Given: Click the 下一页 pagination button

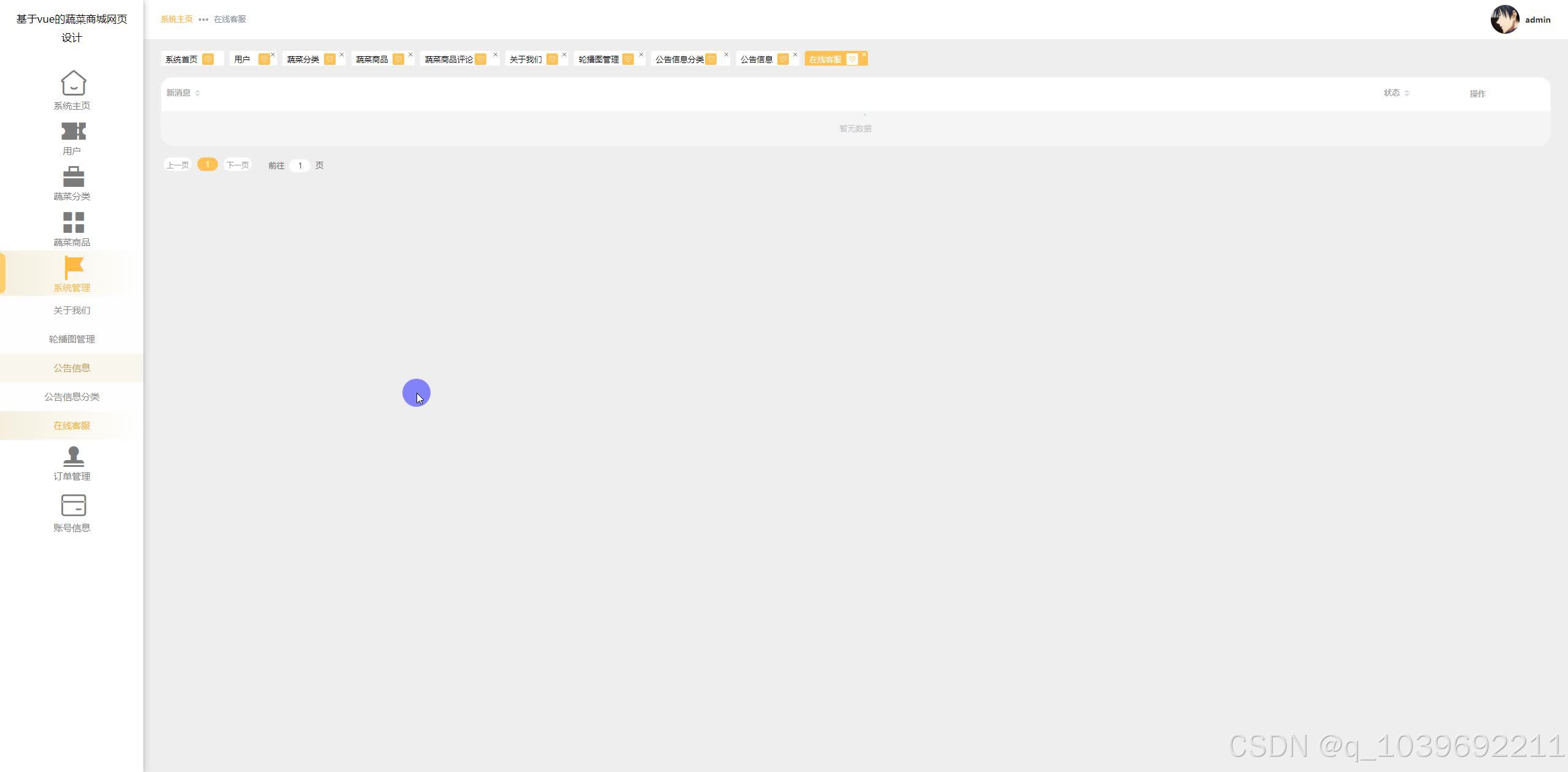Looking at the screenshot, I should (238, 165).
